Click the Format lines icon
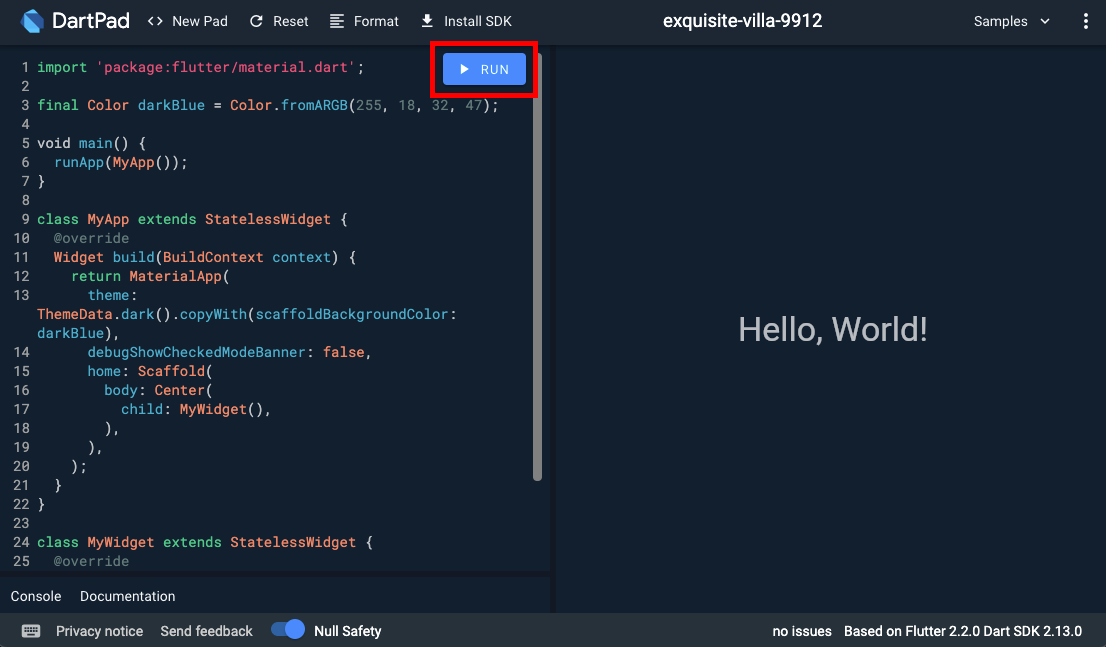 337,21
